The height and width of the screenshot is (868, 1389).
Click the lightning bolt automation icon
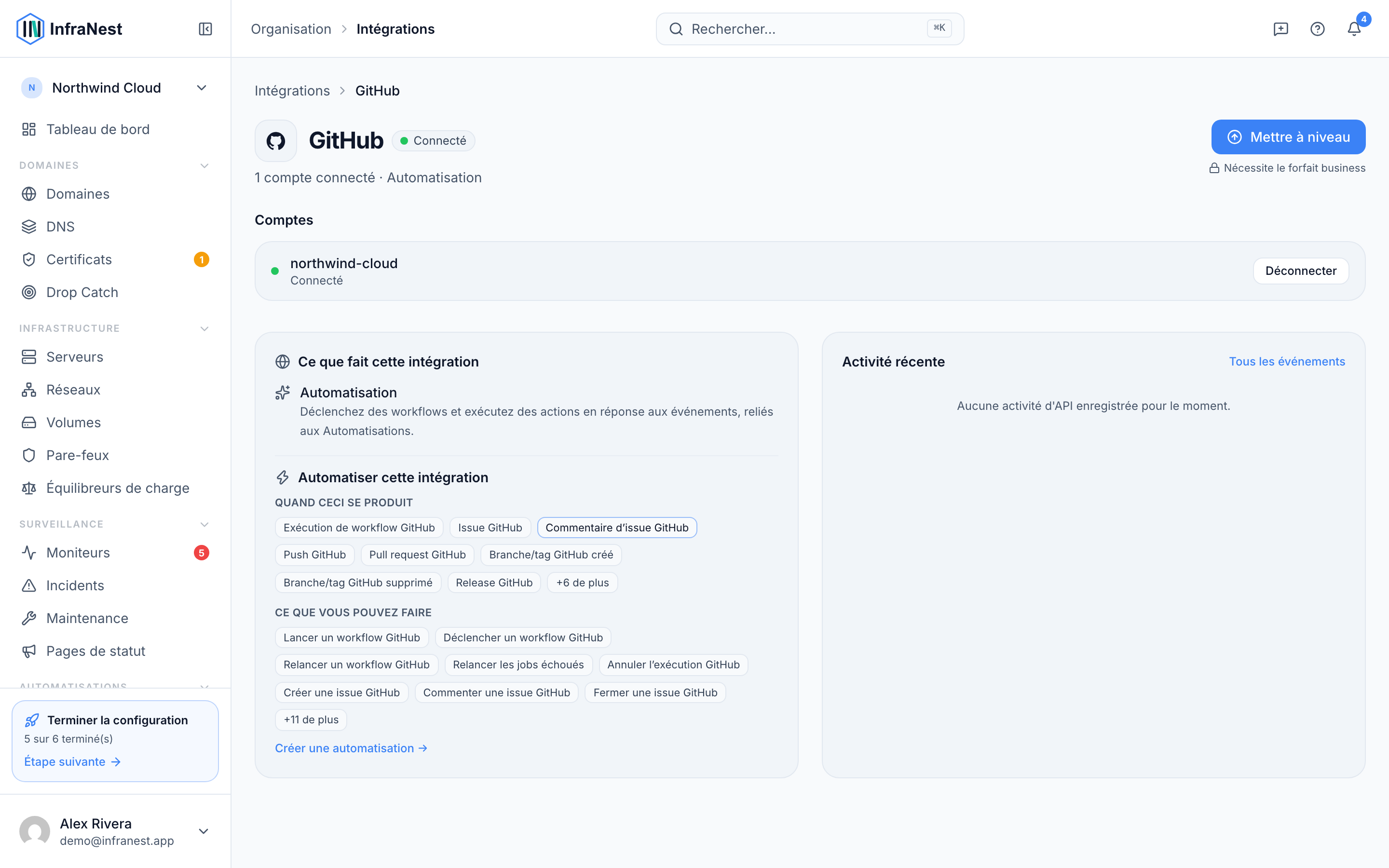pos(283,477)
